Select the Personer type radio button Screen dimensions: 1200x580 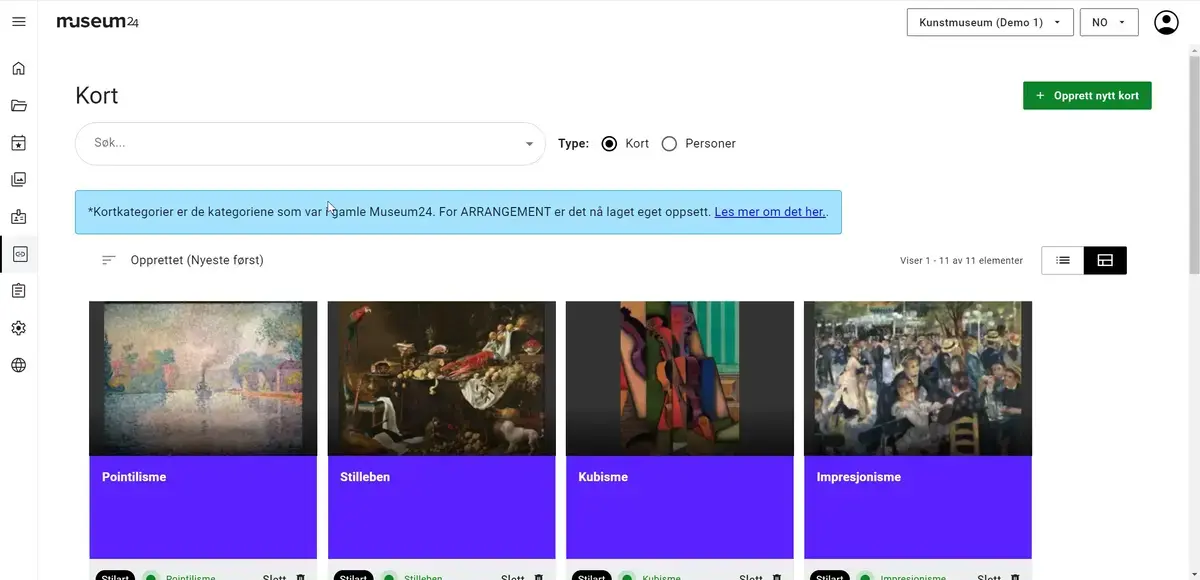click(x=670, y=144)
